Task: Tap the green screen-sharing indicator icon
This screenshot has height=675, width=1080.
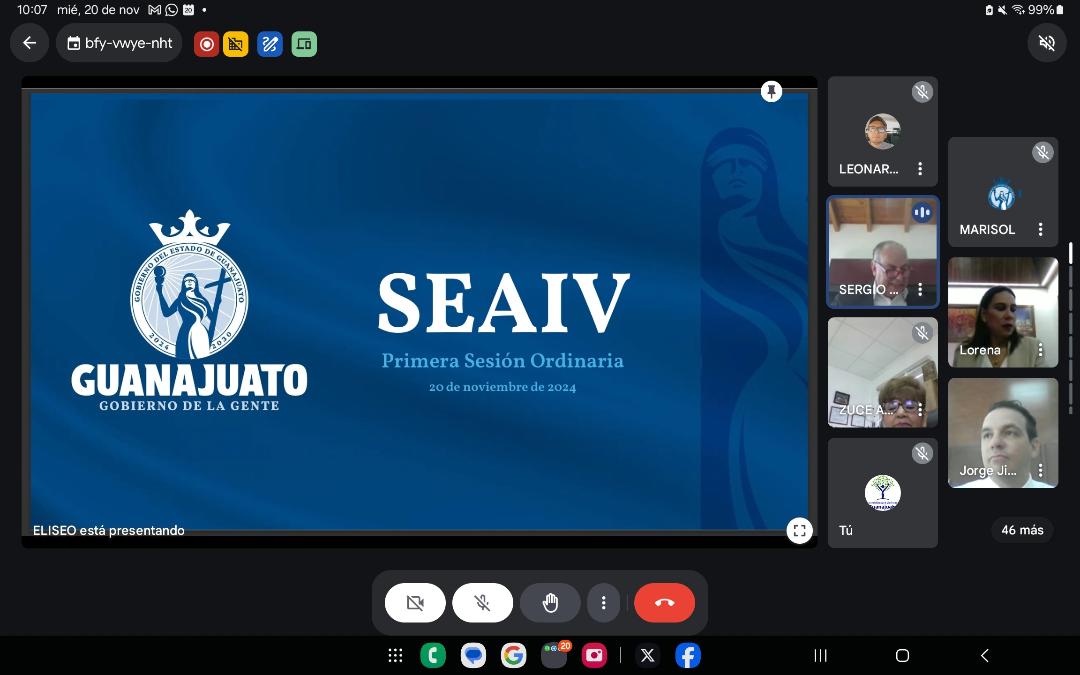Action: (304, 44)
